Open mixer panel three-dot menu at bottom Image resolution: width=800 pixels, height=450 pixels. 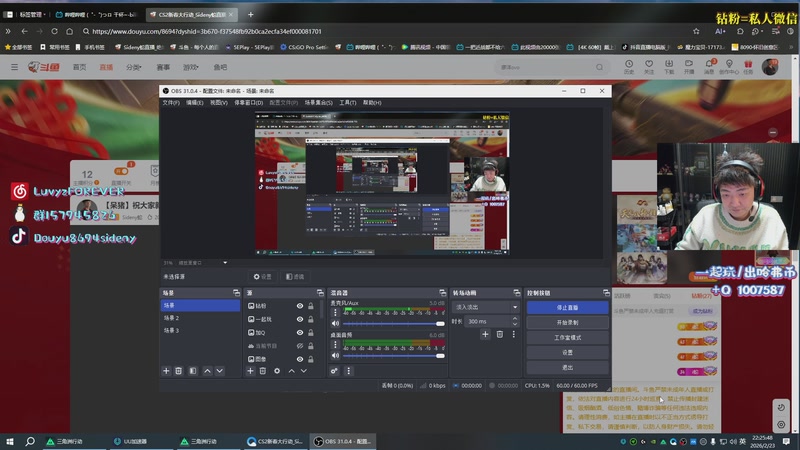pyautogui.click(x=348, y=371)
